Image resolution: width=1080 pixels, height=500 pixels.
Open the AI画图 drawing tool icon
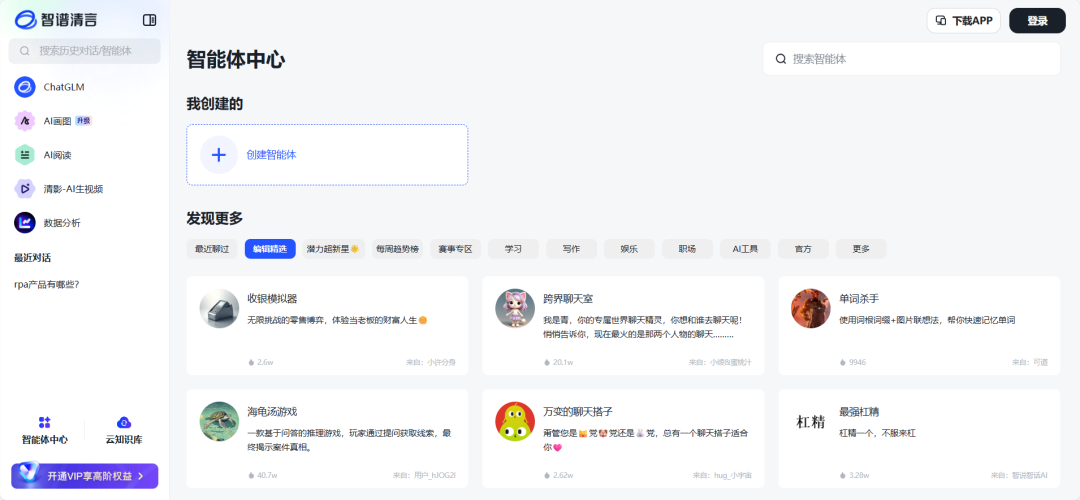tap(25, 121)
